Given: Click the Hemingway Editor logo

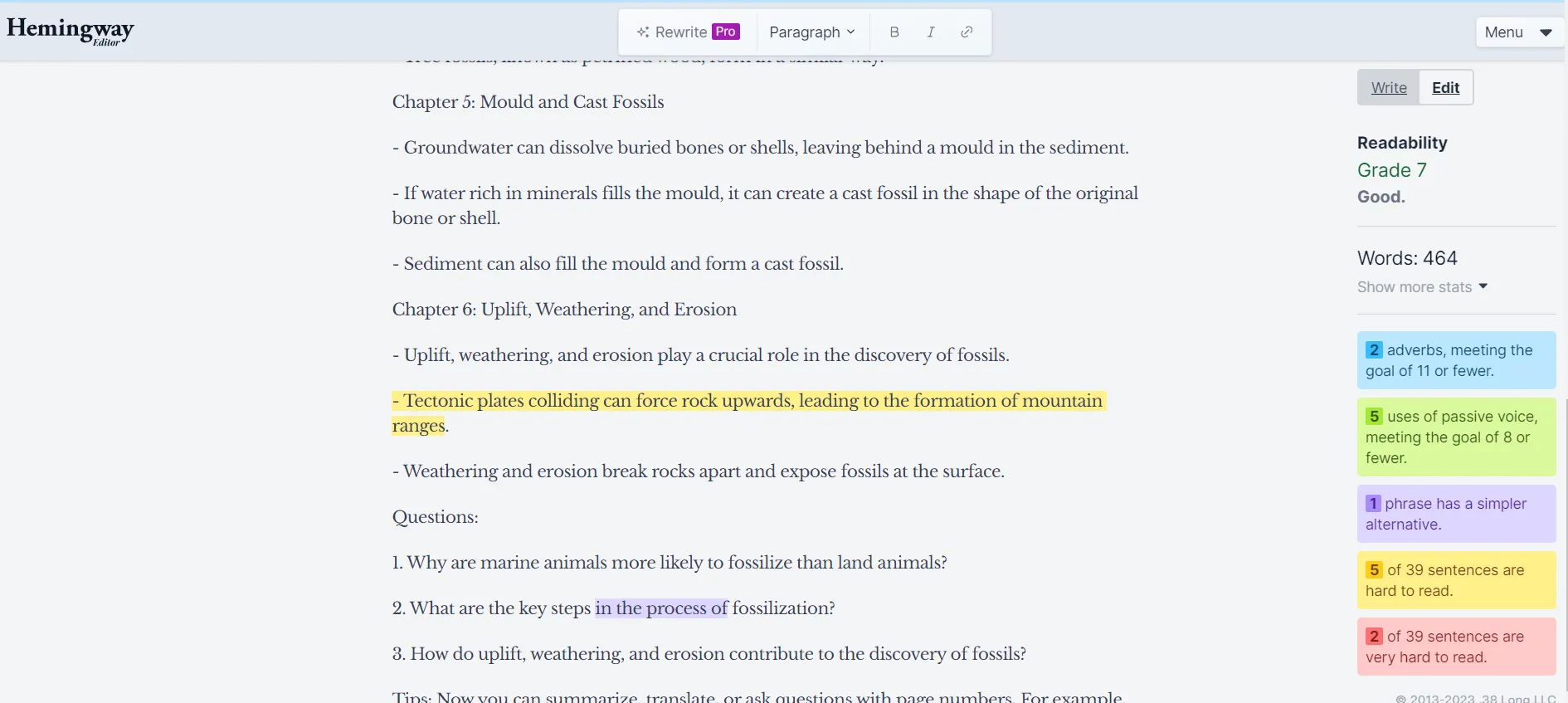Looking at the screenshot, I should [71, 31].
